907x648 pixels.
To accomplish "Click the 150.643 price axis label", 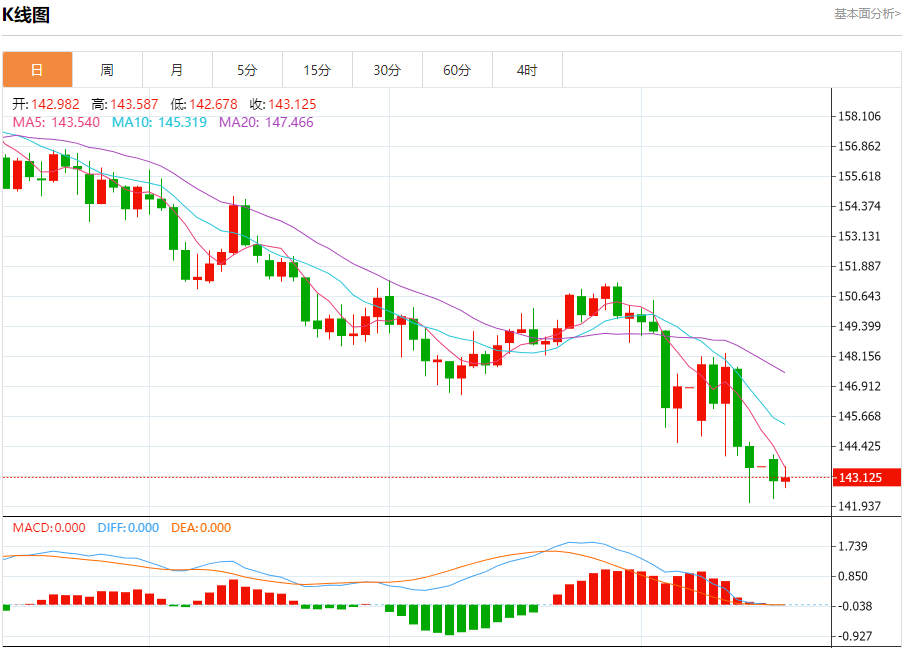I will pos(860,296).
